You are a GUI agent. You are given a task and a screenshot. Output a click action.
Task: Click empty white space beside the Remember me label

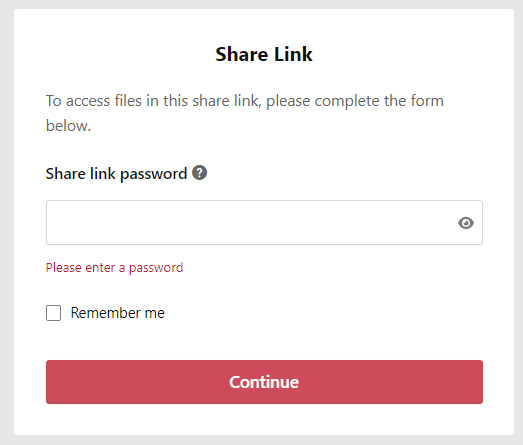tap(324, 313)
